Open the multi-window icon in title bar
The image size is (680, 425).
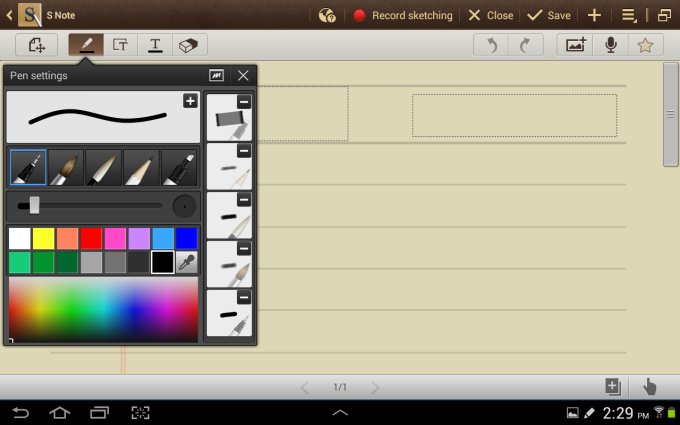(664, 16)
